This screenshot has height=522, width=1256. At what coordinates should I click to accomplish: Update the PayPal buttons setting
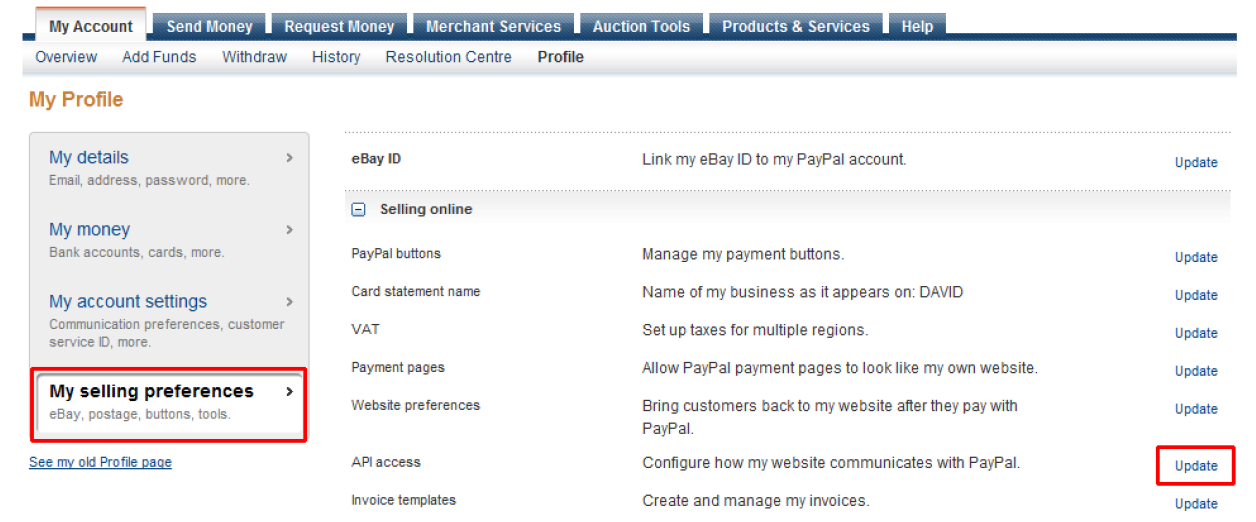[1196, 257]
